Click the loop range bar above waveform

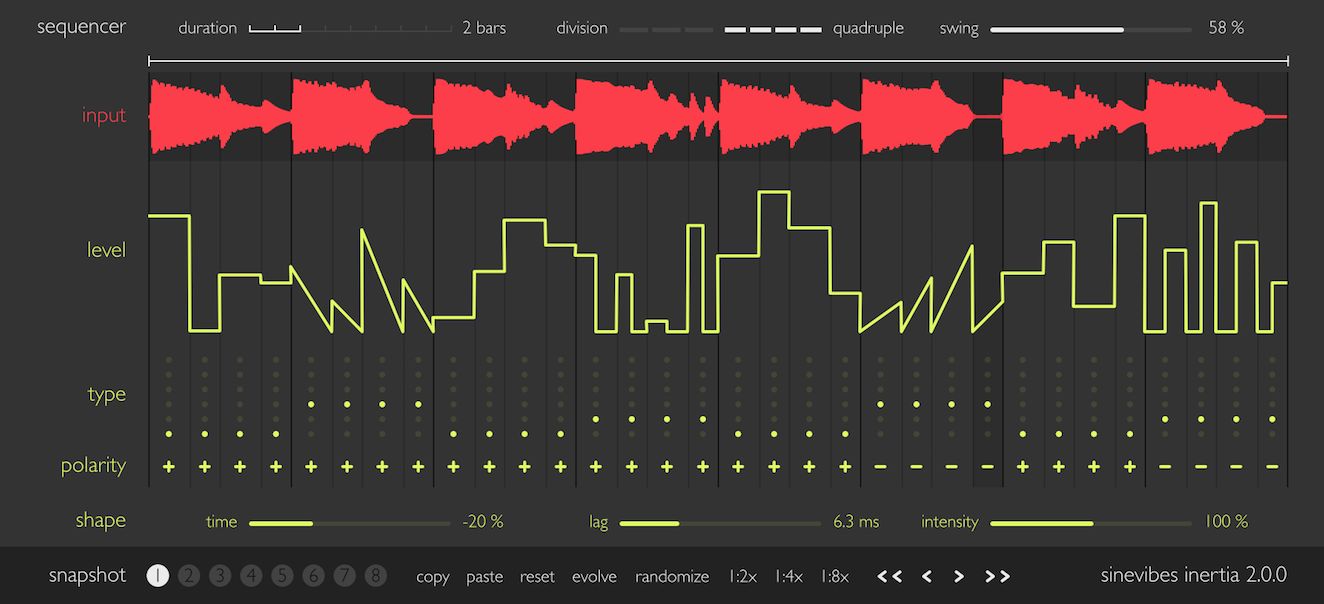(x=718, y=61)
